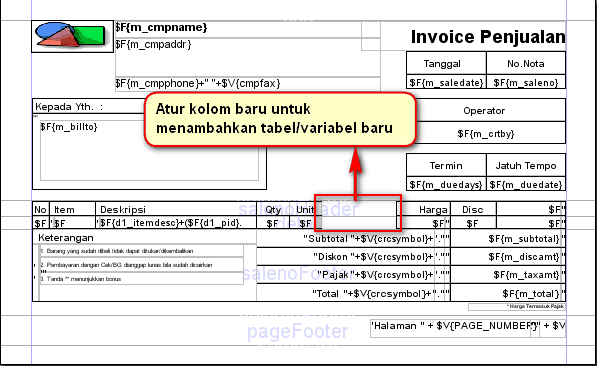The height and width of the screenshot is (366, 597).
Task: Click the $F{m_saledate} field
Action: (446, 82)
